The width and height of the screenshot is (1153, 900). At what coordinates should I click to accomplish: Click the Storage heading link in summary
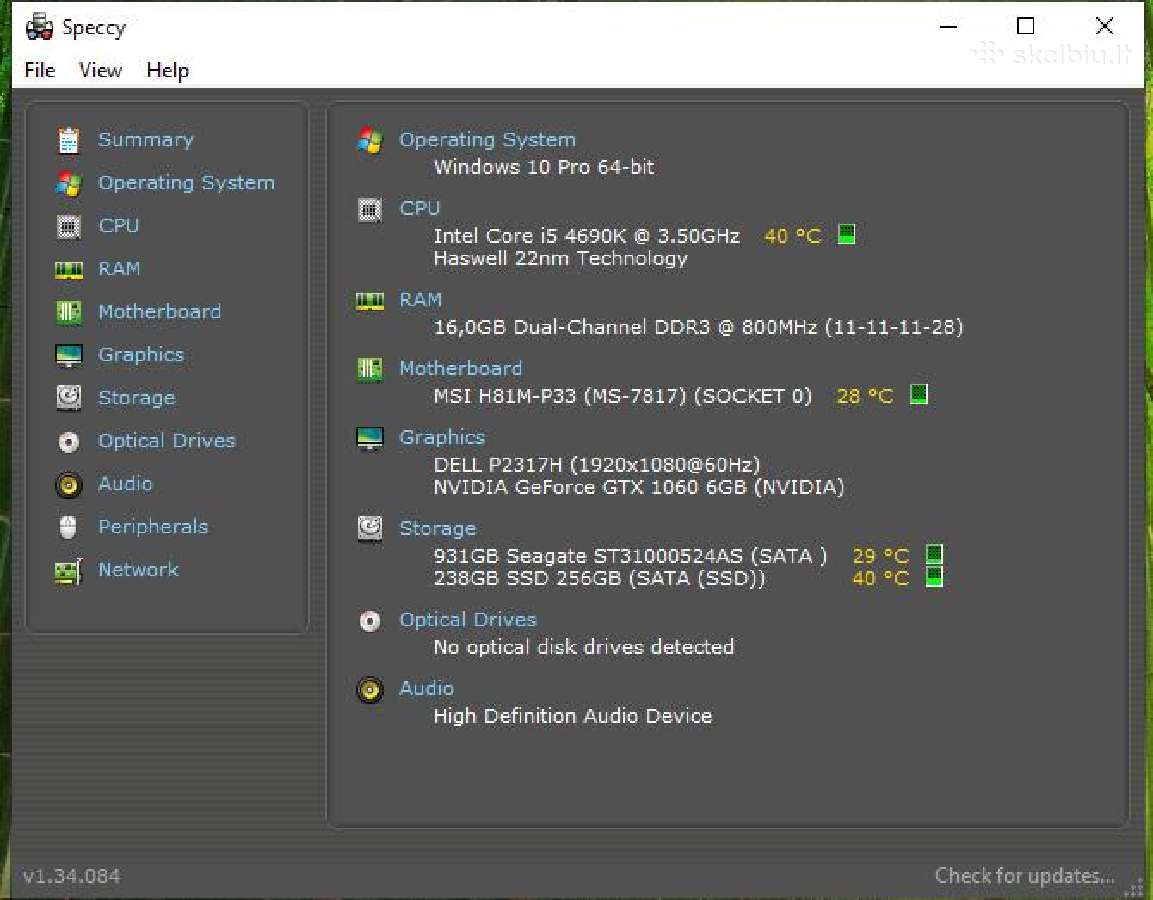click(x=438, y=529)
